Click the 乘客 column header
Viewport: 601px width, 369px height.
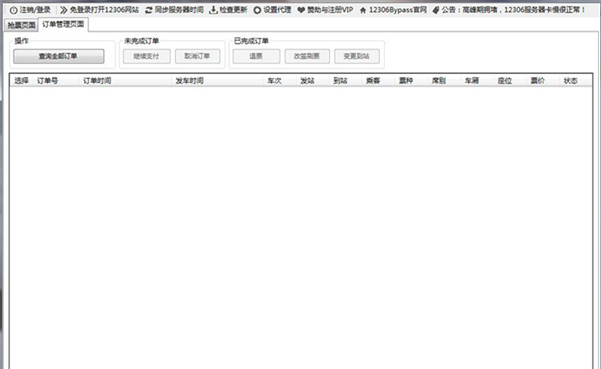379,81
